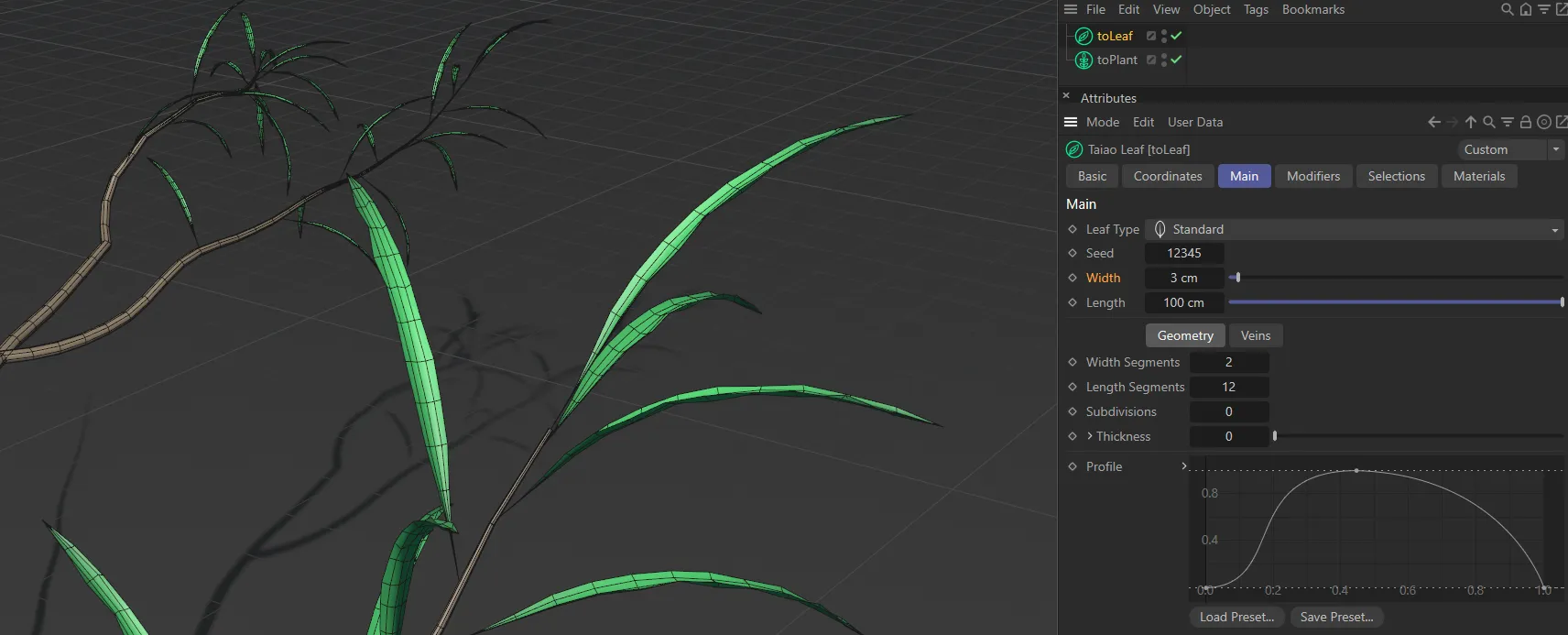Click the Thickness slider handle
1568x635 pixels.
click(1275, 436)
